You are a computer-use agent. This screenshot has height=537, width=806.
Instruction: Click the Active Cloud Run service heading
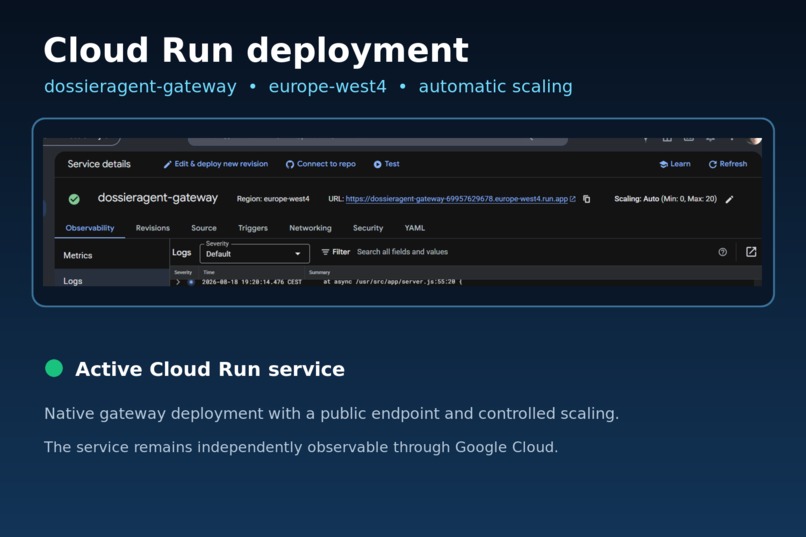(210, 369)
